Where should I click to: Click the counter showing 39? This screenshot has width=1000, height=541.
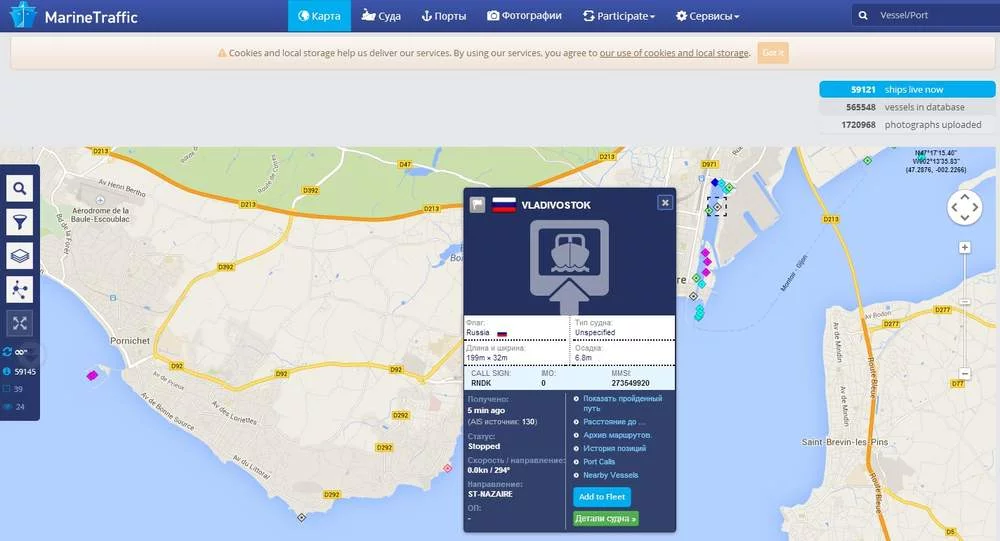point(13,389)
